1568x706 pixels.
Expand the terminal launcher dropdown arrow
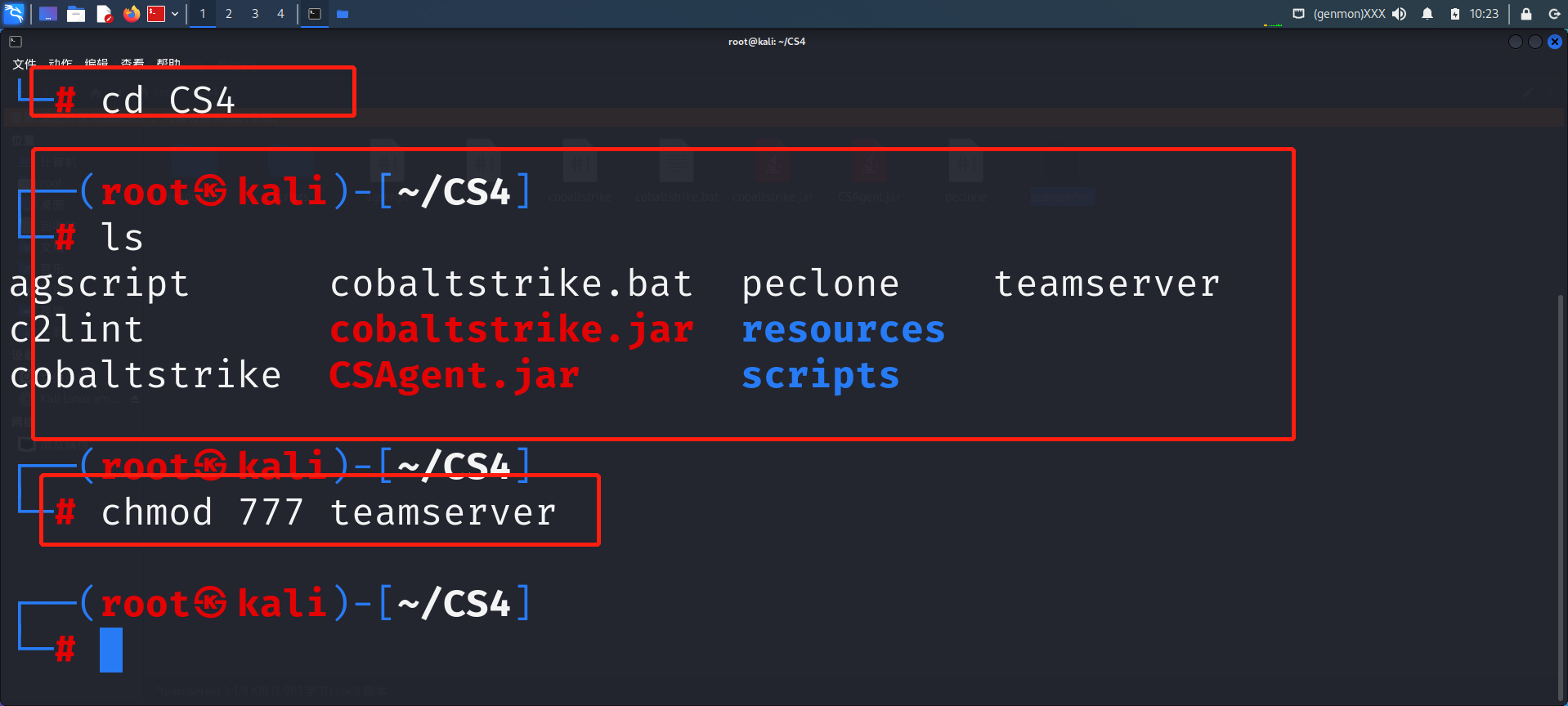175,14
